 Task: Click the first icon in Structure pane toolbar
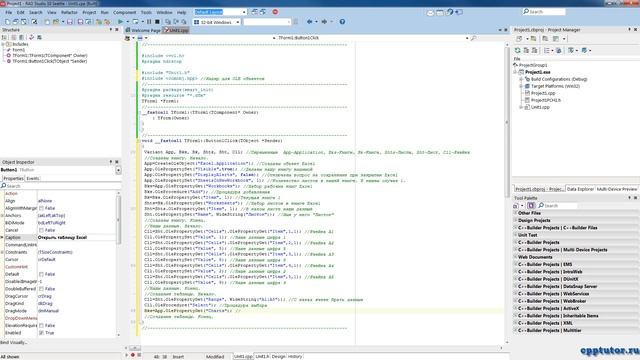(4, 37)
